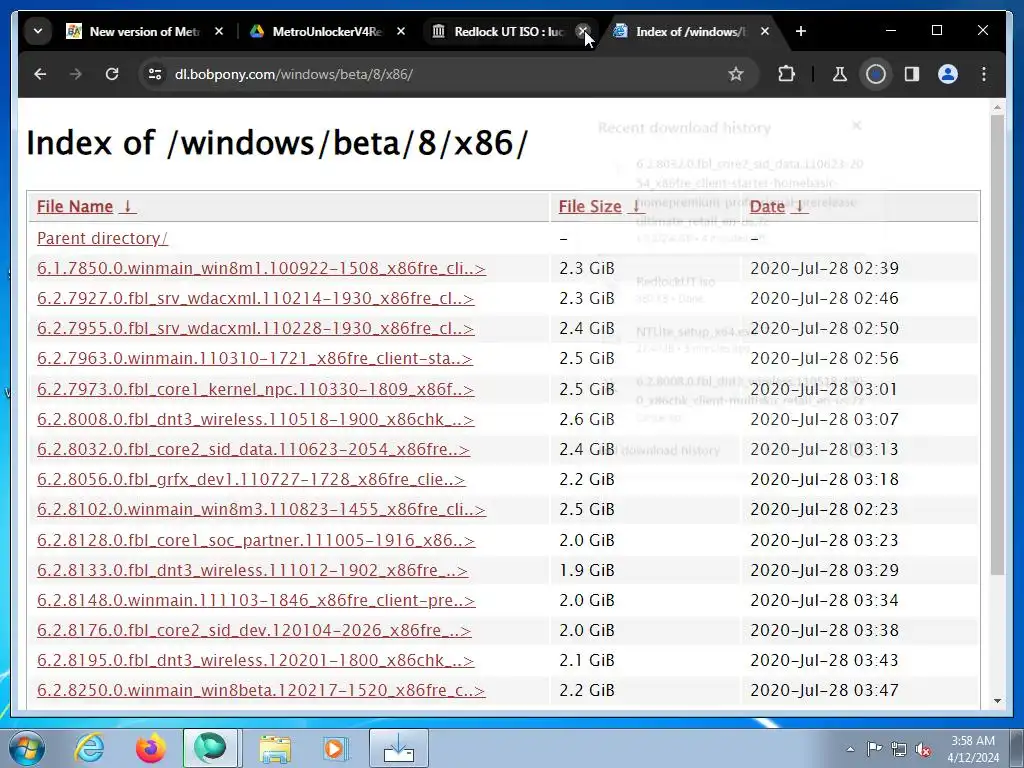Viewport: 1024px width, 768px height.
Task: Open the downloads circle indicator
Action: (x=876, y=74)
